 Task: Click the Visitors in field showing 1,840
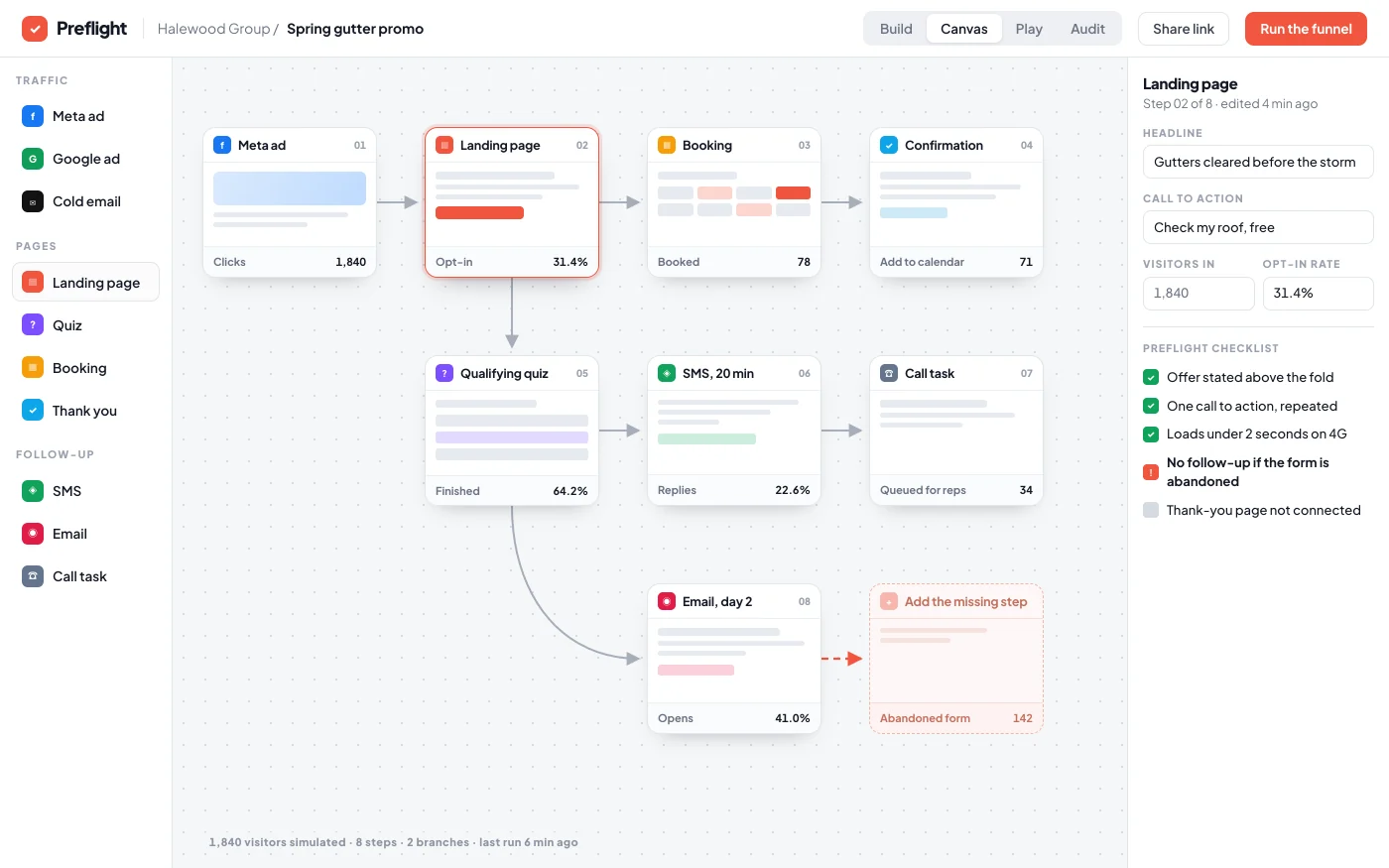(1199, 293)
